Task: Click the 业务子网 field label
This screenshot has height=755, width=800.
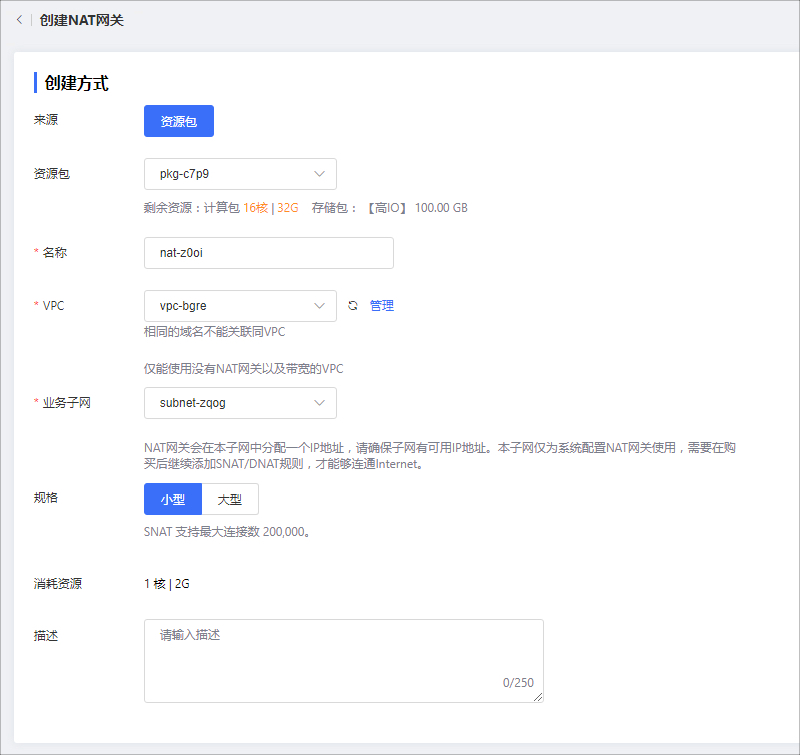Action: coord(66,403)
